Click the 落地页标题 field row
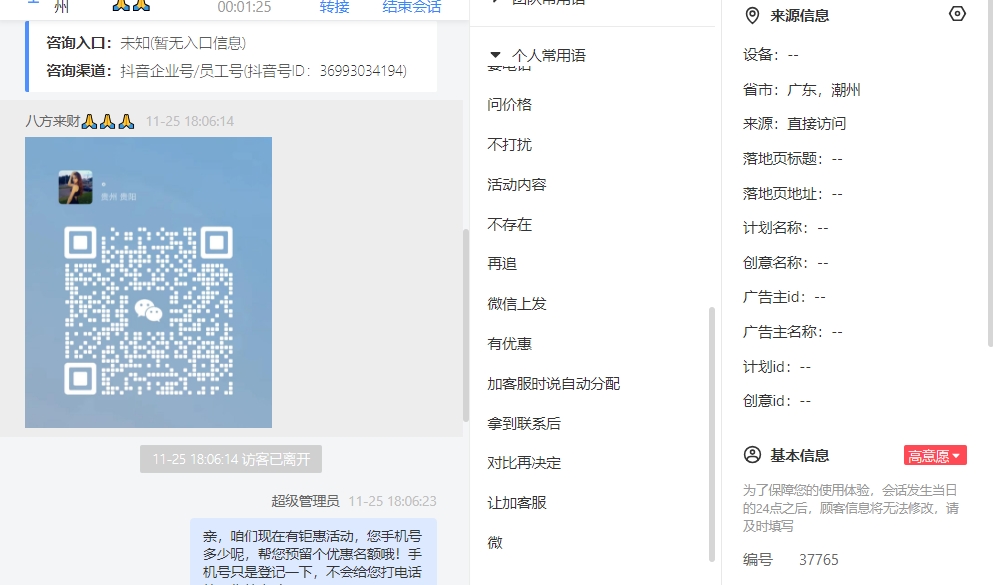Screen dimensions: 993x585 [793, 158]
